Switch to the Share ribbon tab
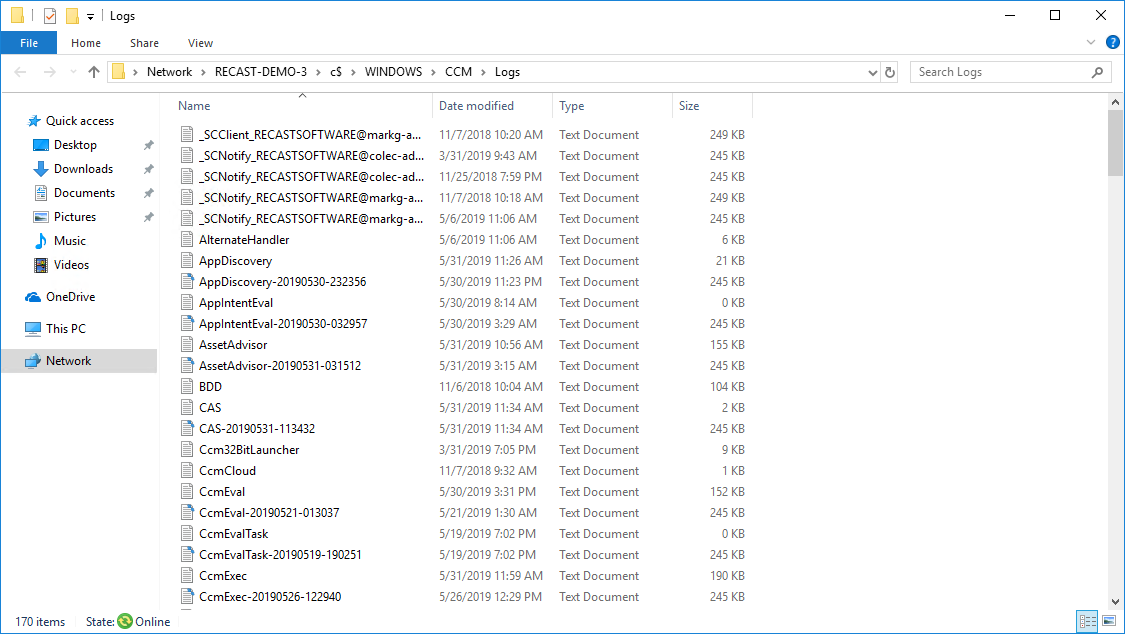Viewport: 1125px width, 634px height. pyautogui.click(x=144, y=43)
